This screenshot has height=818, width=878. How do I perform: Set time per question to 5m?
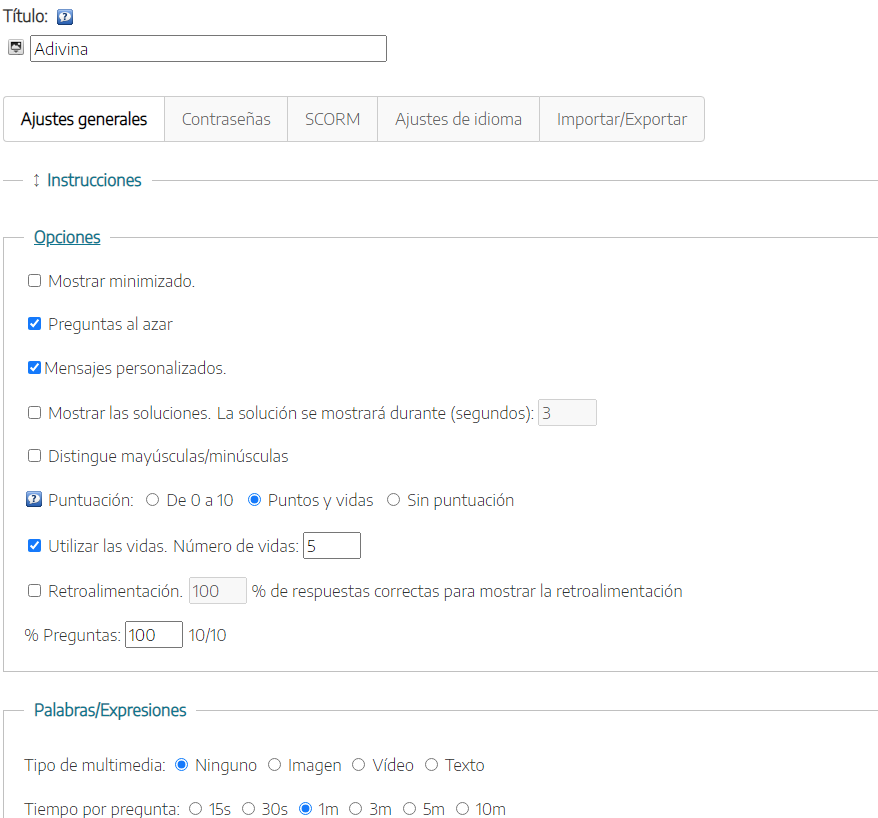pyautogui.click(x=409, y=808)
